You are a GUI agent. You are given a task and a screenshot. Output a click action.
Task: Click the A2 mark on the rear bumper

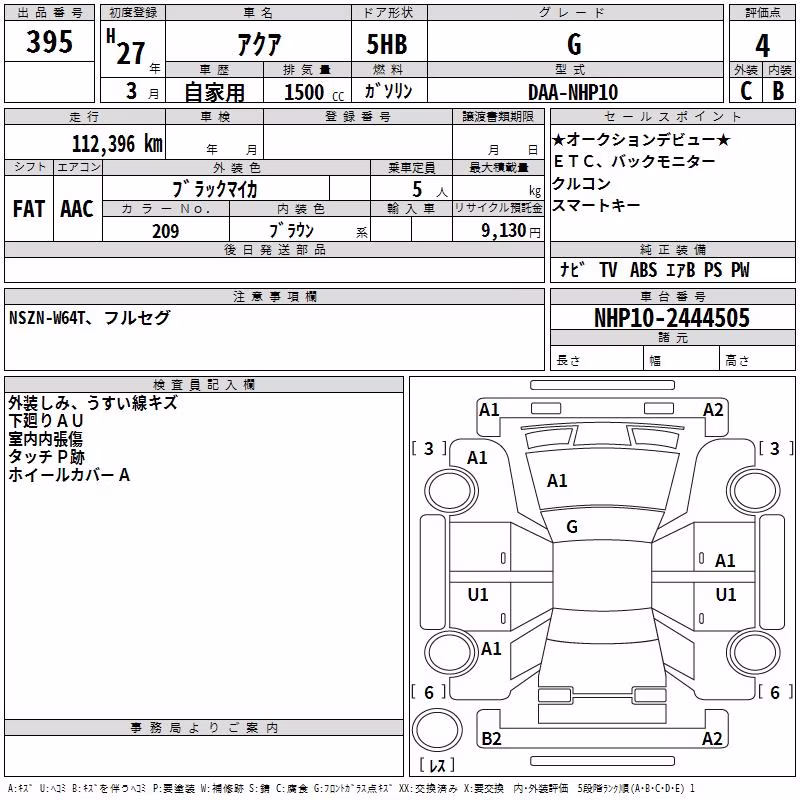[x=712, y=738]
